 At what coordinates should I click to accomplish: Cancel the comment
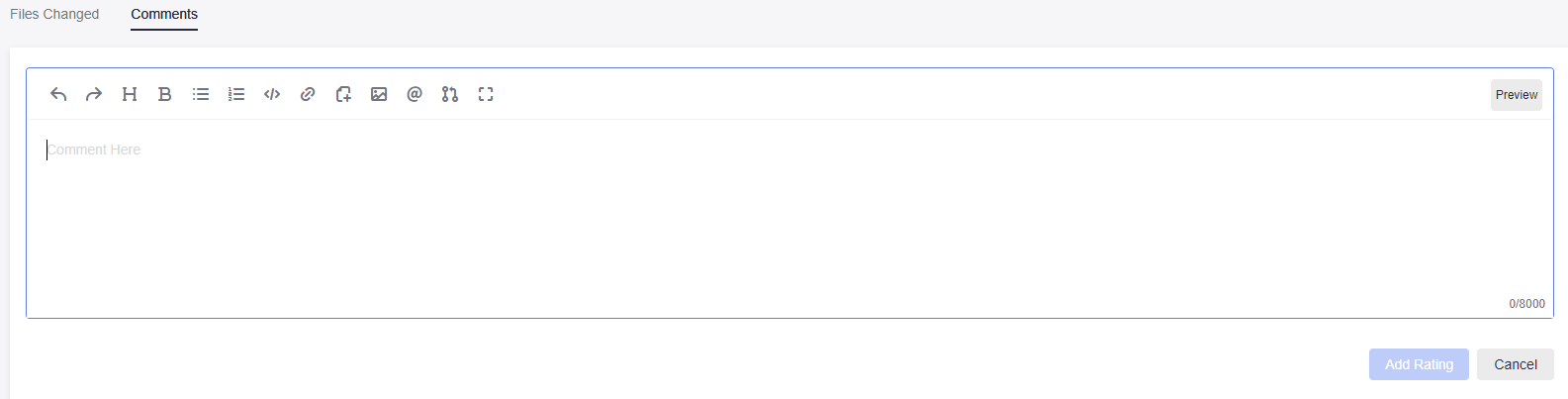1516,364
